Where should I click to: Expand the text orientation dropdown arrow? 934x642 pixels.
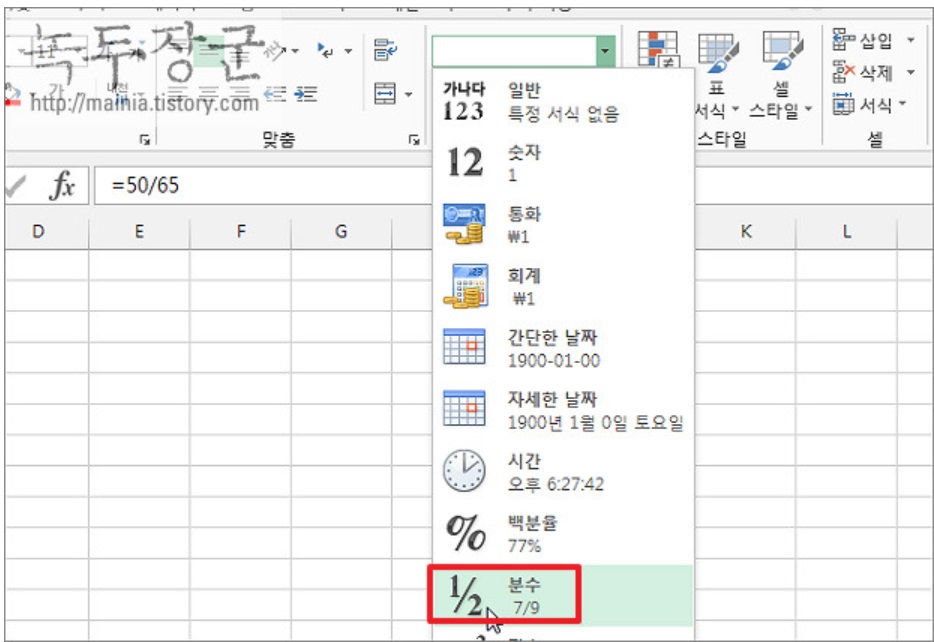coord(295,51)
